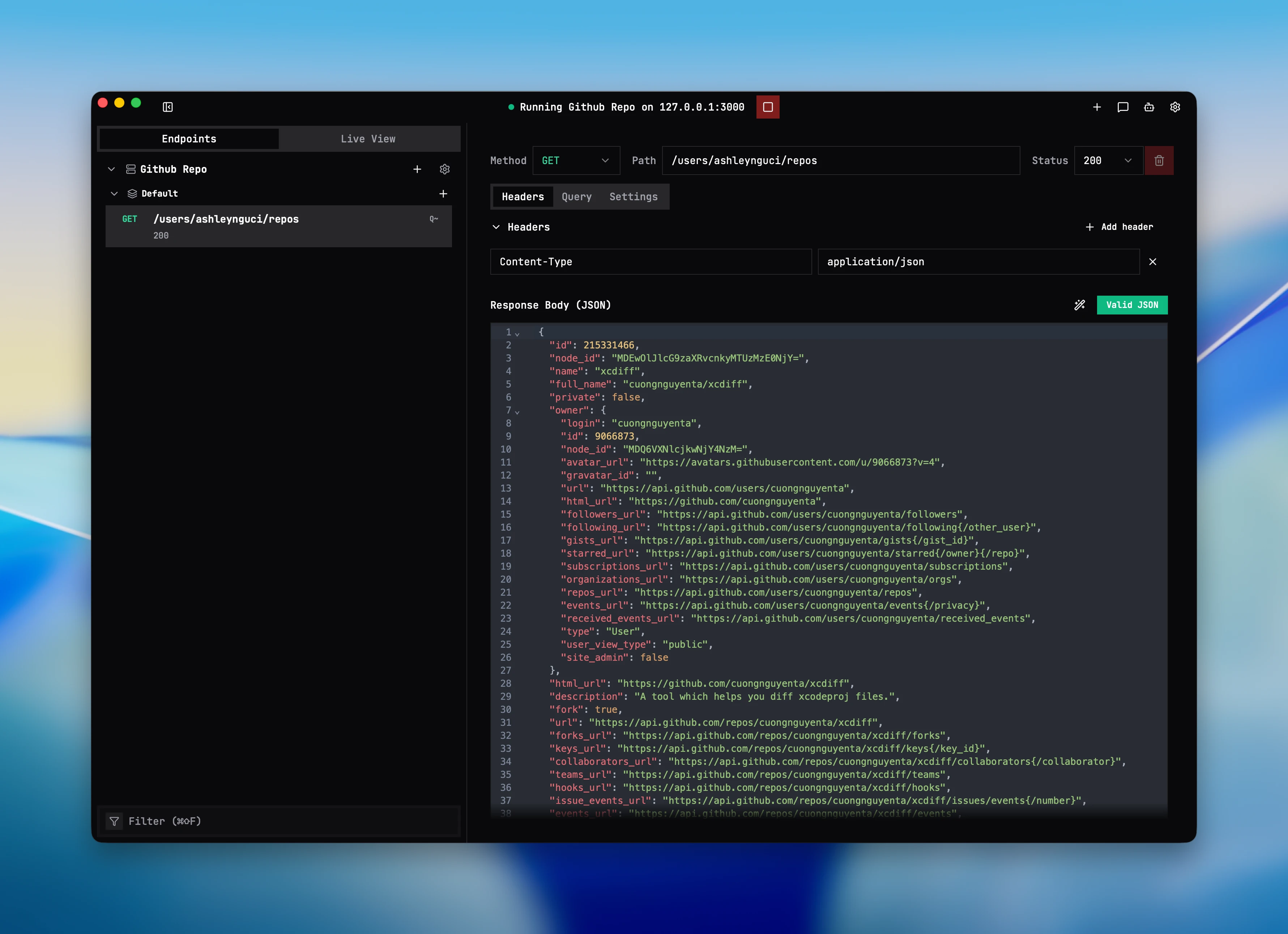Viewport: 1288px width, 934px height.
Task: Stop the running Github Repo server
Action: (767, 107)
